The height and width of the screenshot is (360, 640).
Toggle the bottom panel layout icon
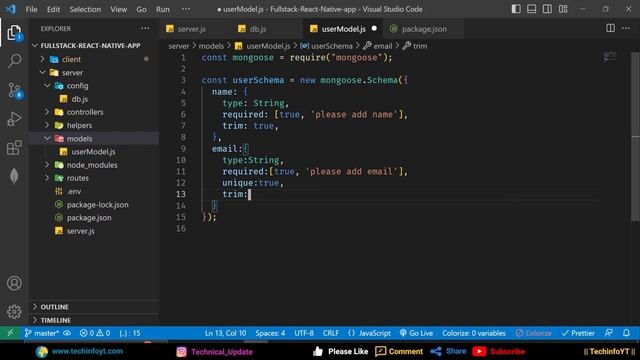[531, 9]
